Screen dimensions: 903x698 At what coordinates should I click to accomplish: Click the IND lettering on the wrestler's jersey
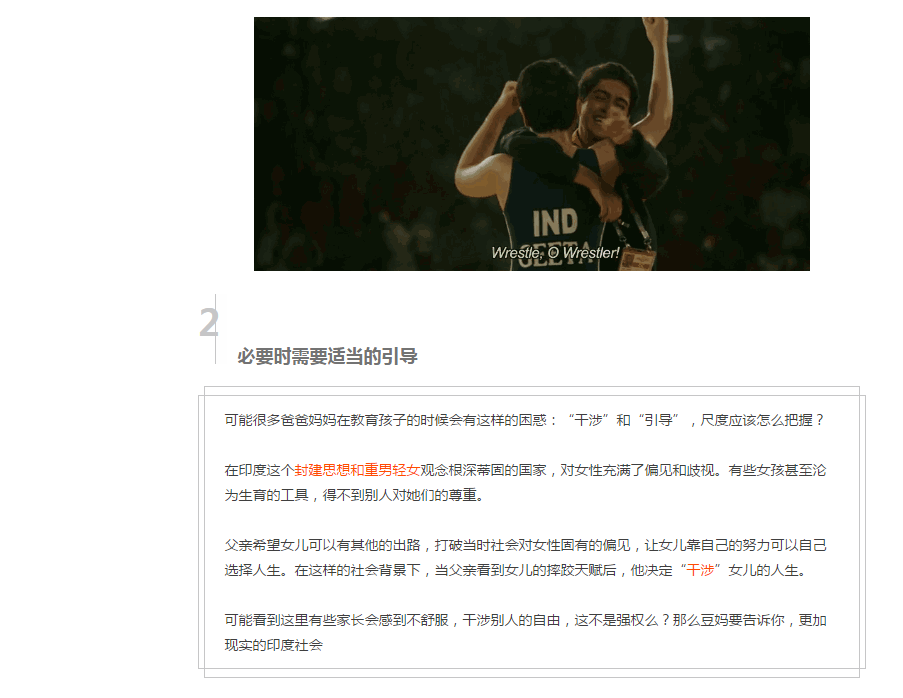[x=555, y=223]
